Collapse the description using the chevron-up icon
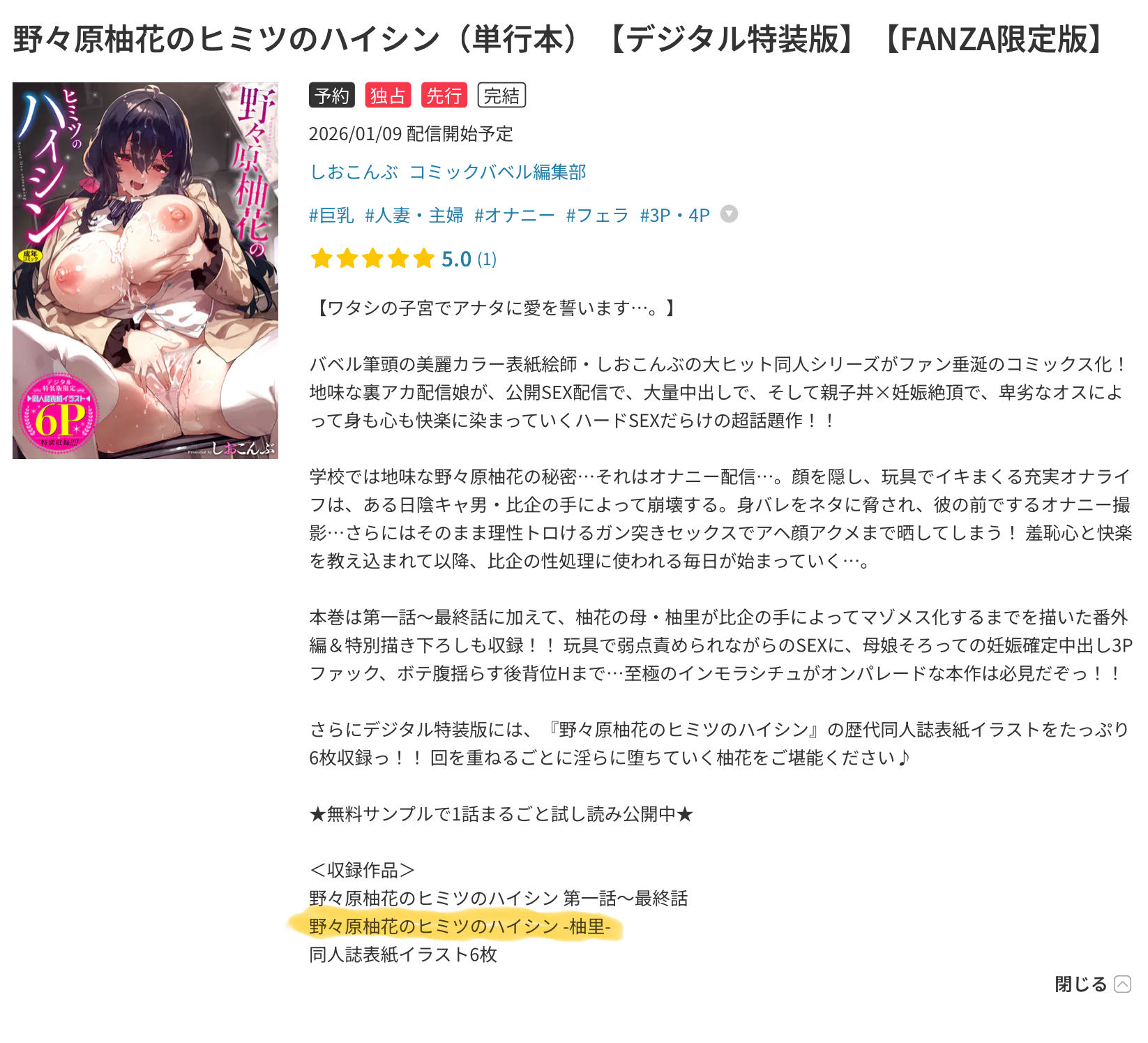 (x=1123, y=984)
